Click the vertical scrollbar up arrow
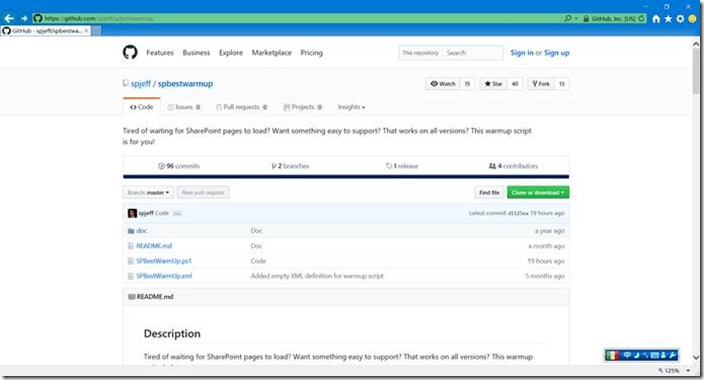The height and width of the screenshot is (380, 704). coord(696,44)
